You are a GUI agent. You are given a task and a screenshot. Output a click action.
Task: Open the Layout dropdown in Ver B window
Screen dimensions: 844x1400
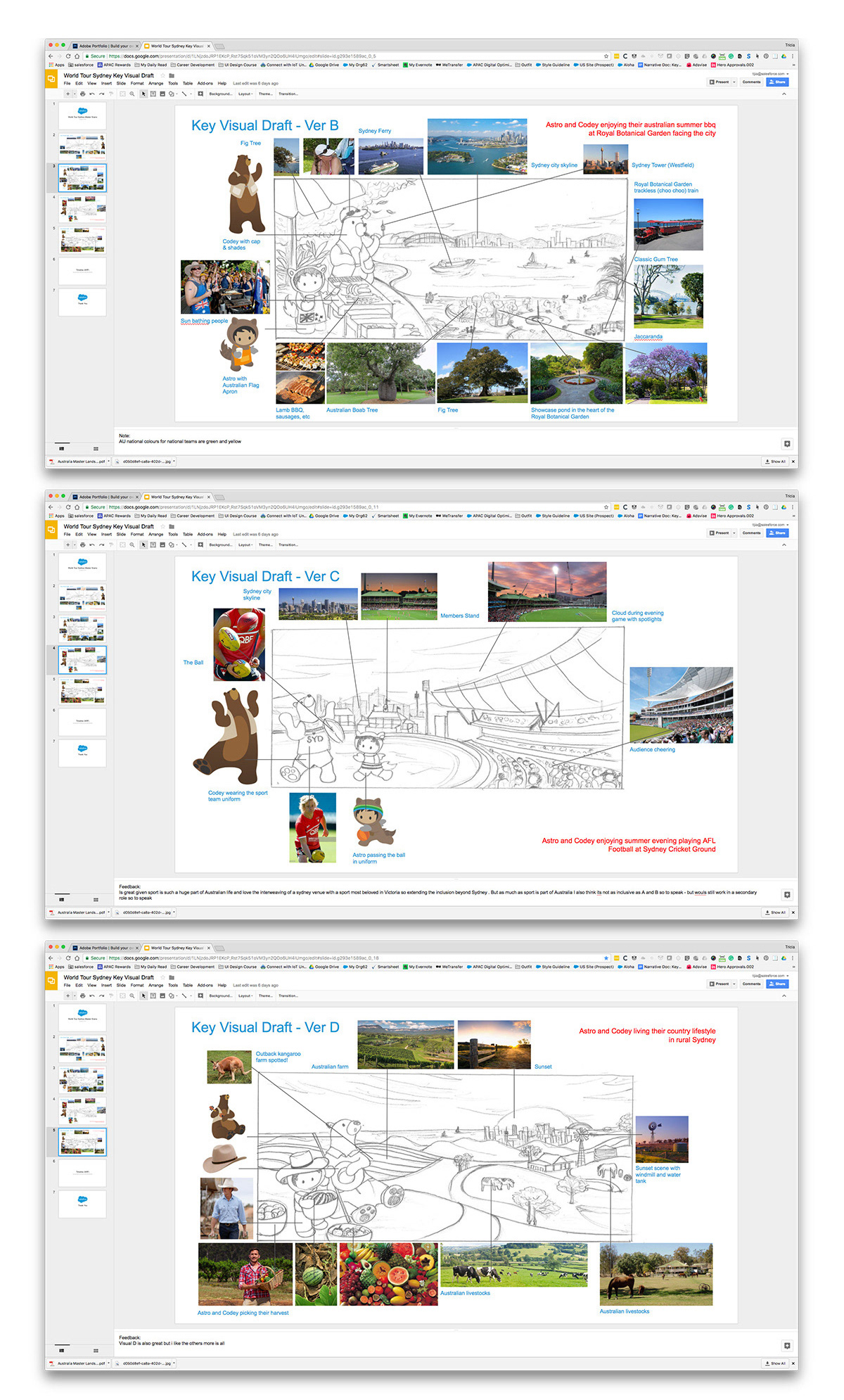coord(245,94)
